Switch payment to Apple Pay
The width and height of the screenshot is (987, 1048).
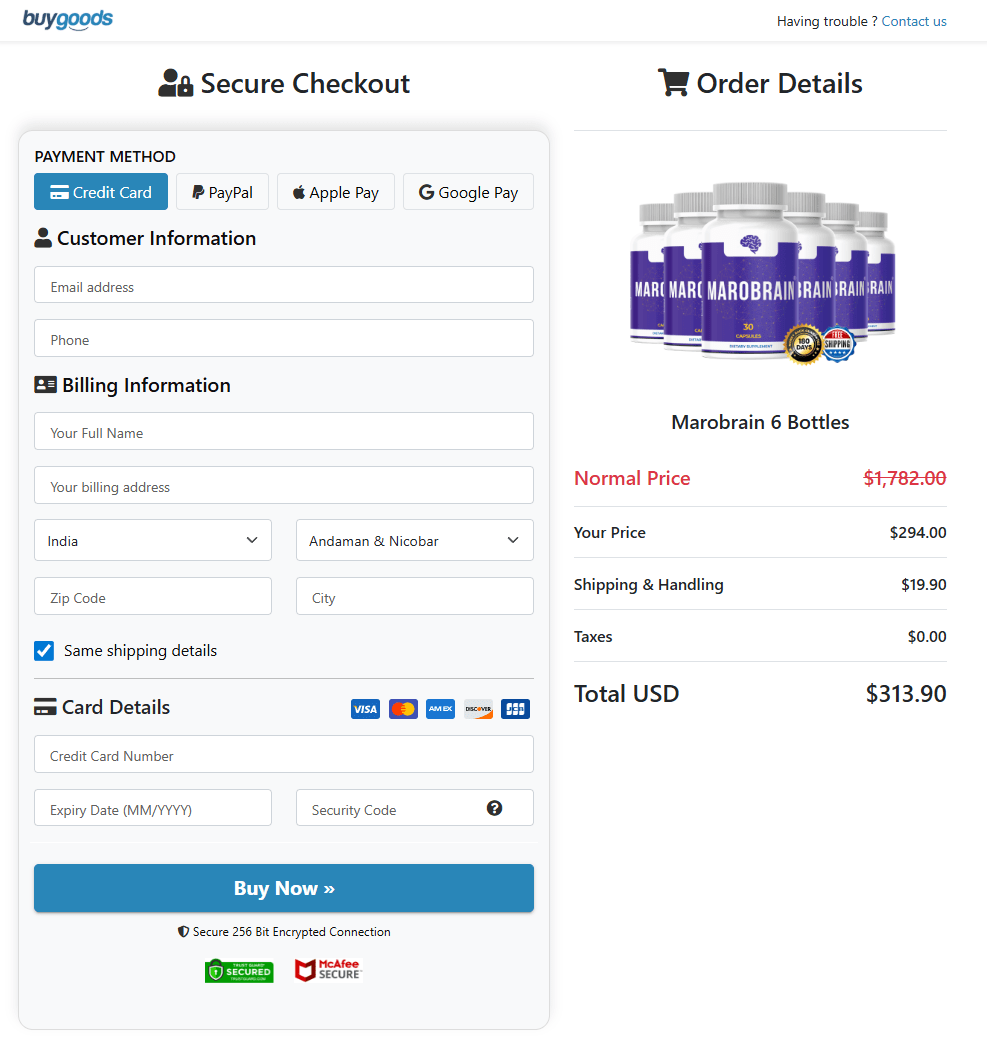click(335, 191)
